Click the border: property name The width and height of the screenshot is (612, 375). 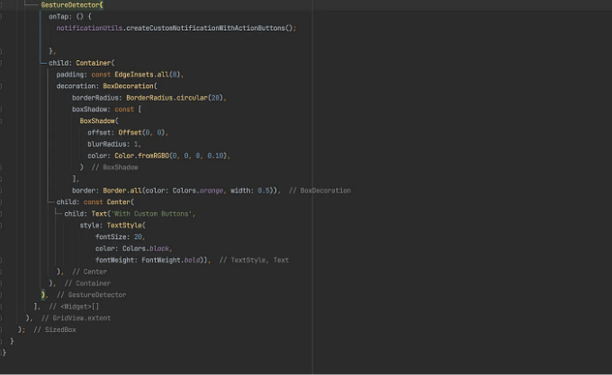tap(85, 190)
